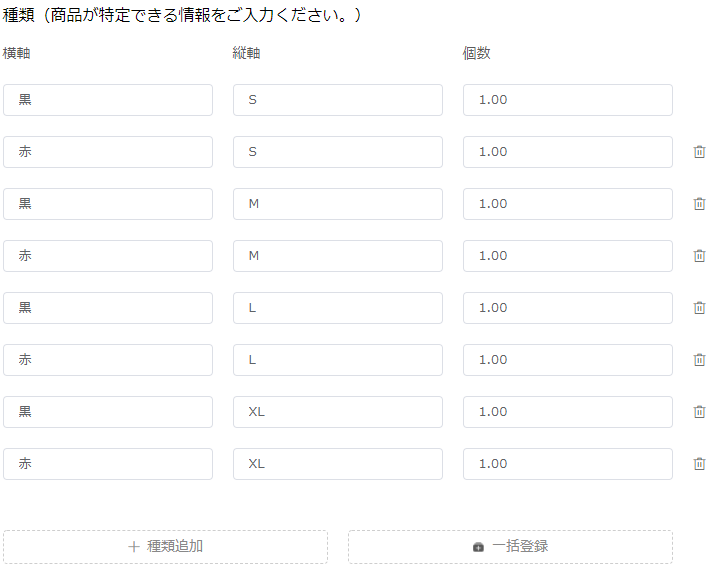Focus the 横軸 field in the 赤 XL row

[x=108, y=464]
